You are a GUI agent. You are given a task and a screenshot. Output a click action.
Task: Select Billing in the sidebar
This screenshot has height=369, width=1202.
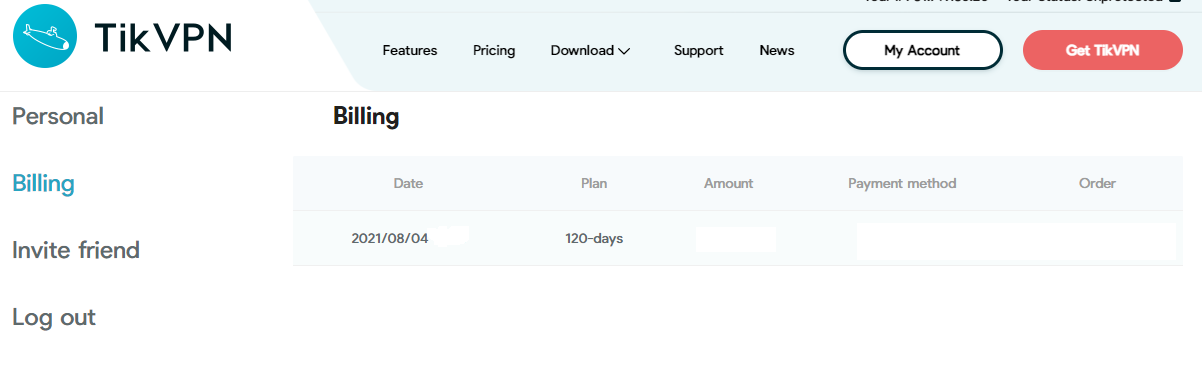point(43,183)
